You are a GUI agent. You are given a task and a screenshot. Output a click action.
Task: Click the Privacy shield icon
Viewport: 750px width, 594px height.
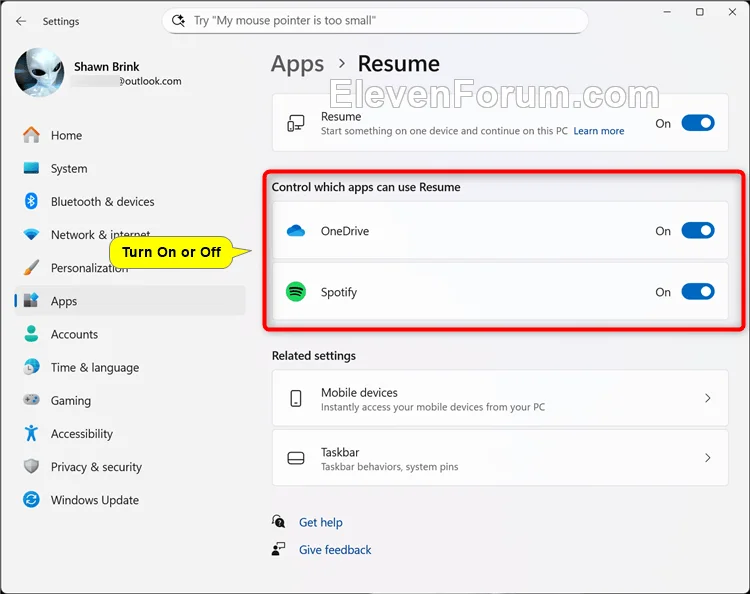(x=32, y=466)
